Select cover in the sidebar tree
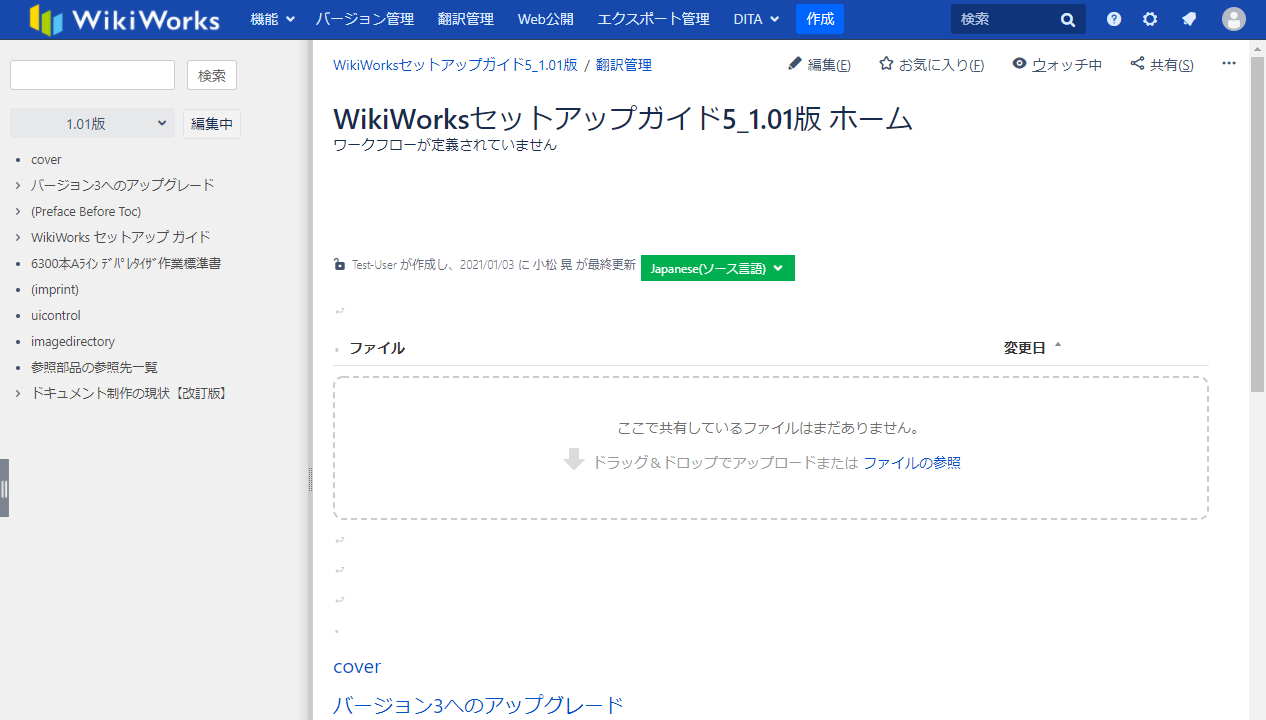 pos(46,159)
